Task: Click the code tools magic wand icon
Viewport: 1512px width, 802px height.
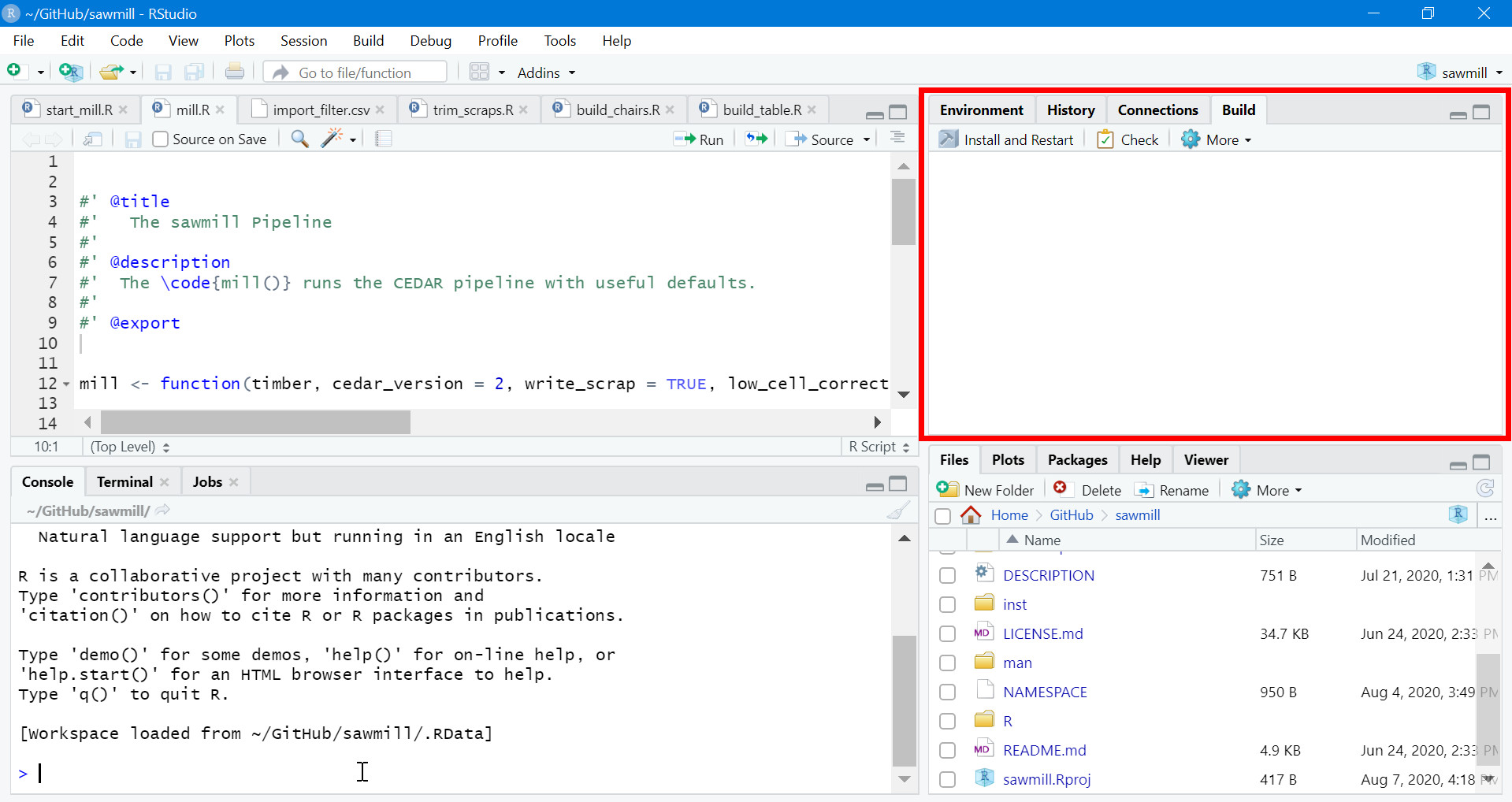Action: click(x=332, y=139)
